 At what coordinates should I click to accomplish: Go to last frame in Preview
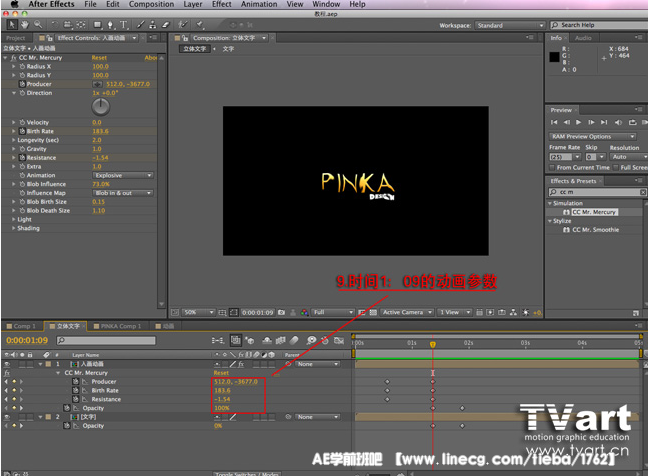tap(604, 122)
